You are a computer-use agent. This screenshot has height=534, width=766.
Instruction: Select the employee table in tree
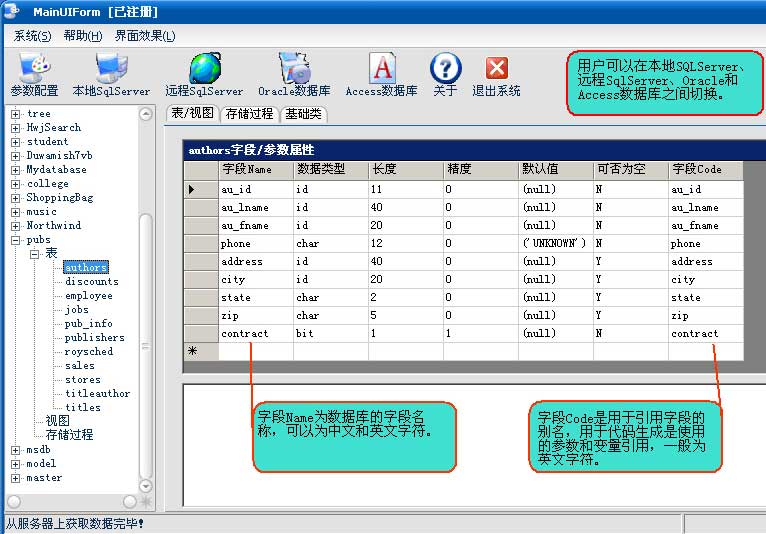click(x=89, y=296)
